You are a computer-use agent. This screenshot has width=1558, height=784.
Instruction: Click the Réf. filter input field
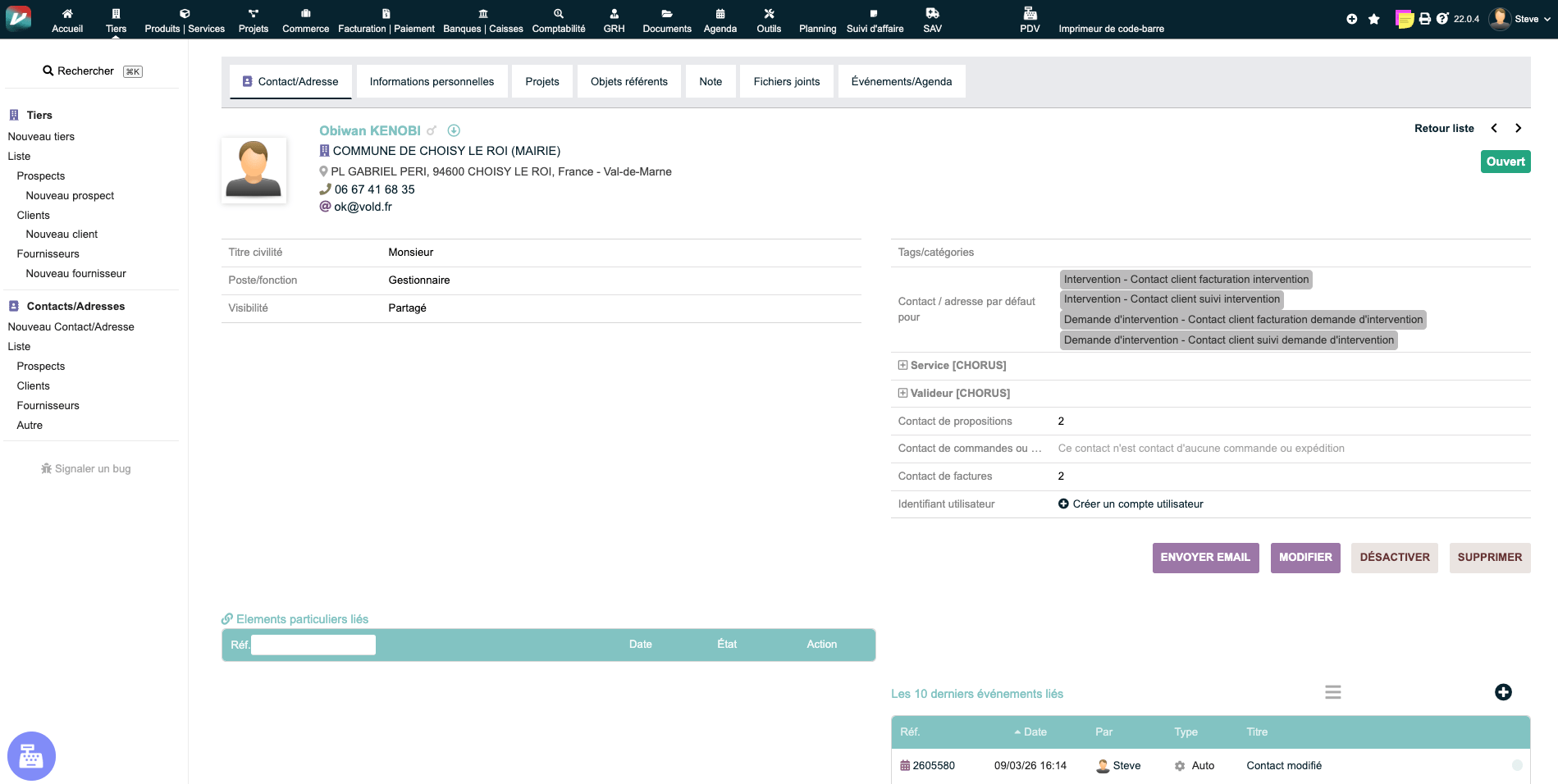point(313,645)
